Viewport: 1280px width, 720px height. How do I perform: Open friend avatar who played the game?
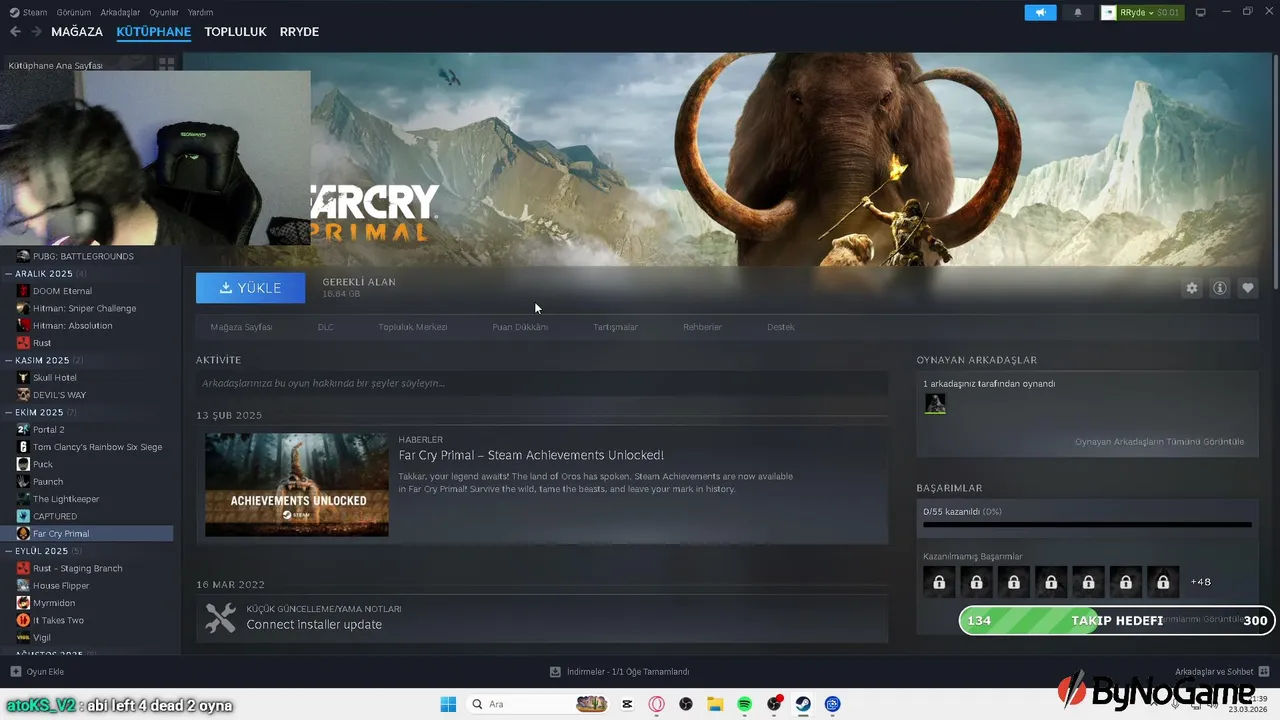point(934,403)
